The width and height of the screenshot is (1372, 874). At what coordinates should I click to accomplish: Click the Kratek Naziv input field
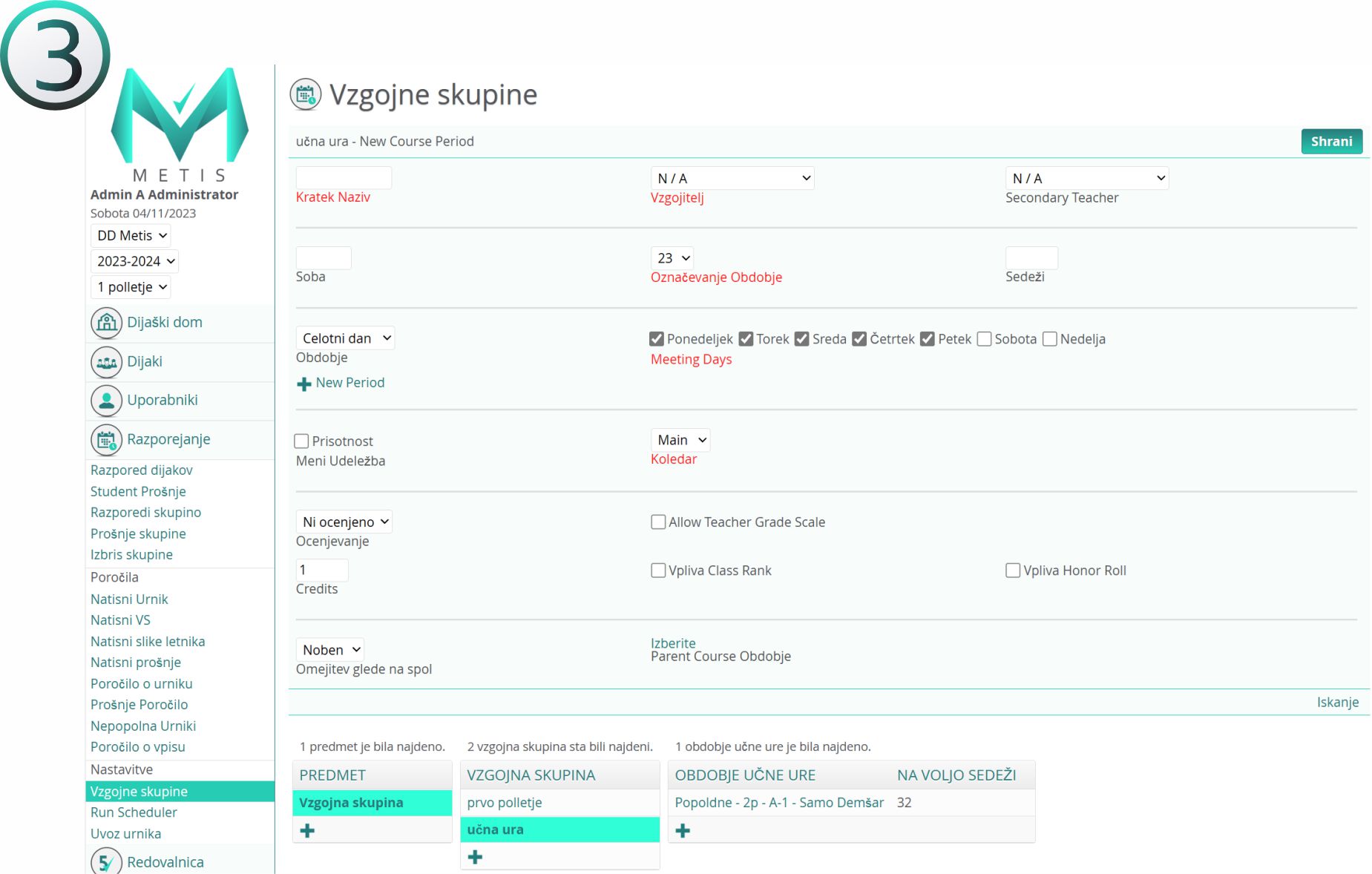tap(344, 178)
